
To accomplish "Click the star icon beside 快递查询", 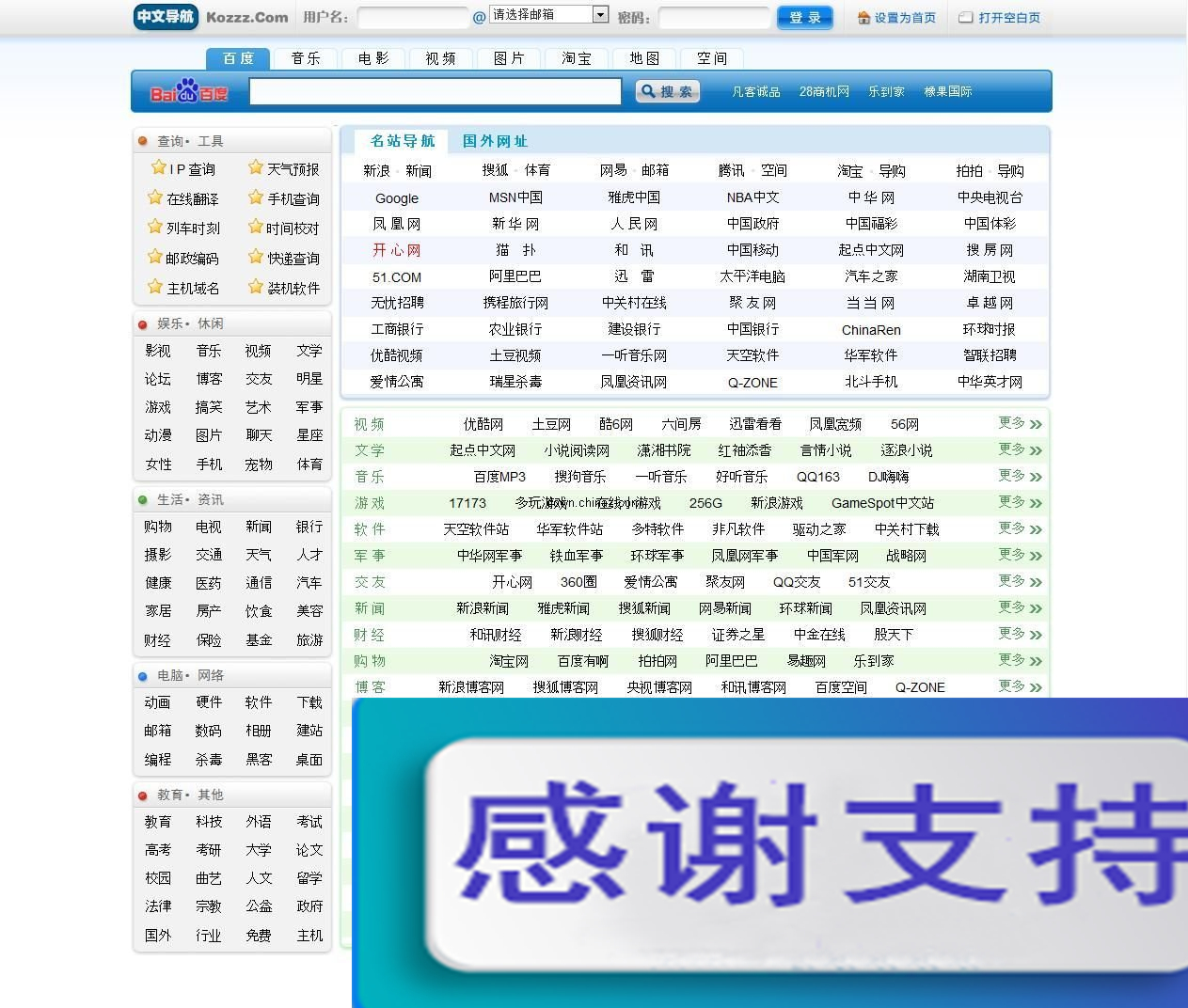I will [256, 257].
